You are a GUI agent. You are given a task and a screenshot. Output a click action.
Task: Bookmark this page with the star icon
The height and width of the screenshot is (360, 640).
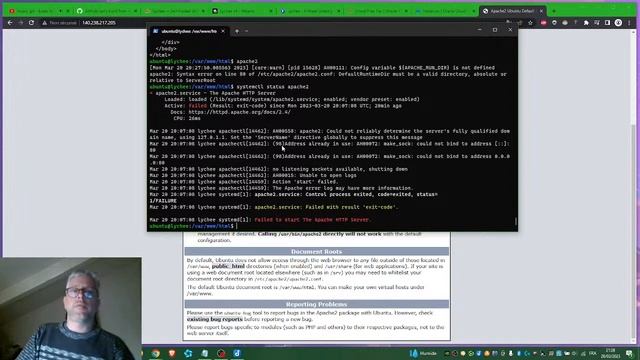click(x=530, y=23)
